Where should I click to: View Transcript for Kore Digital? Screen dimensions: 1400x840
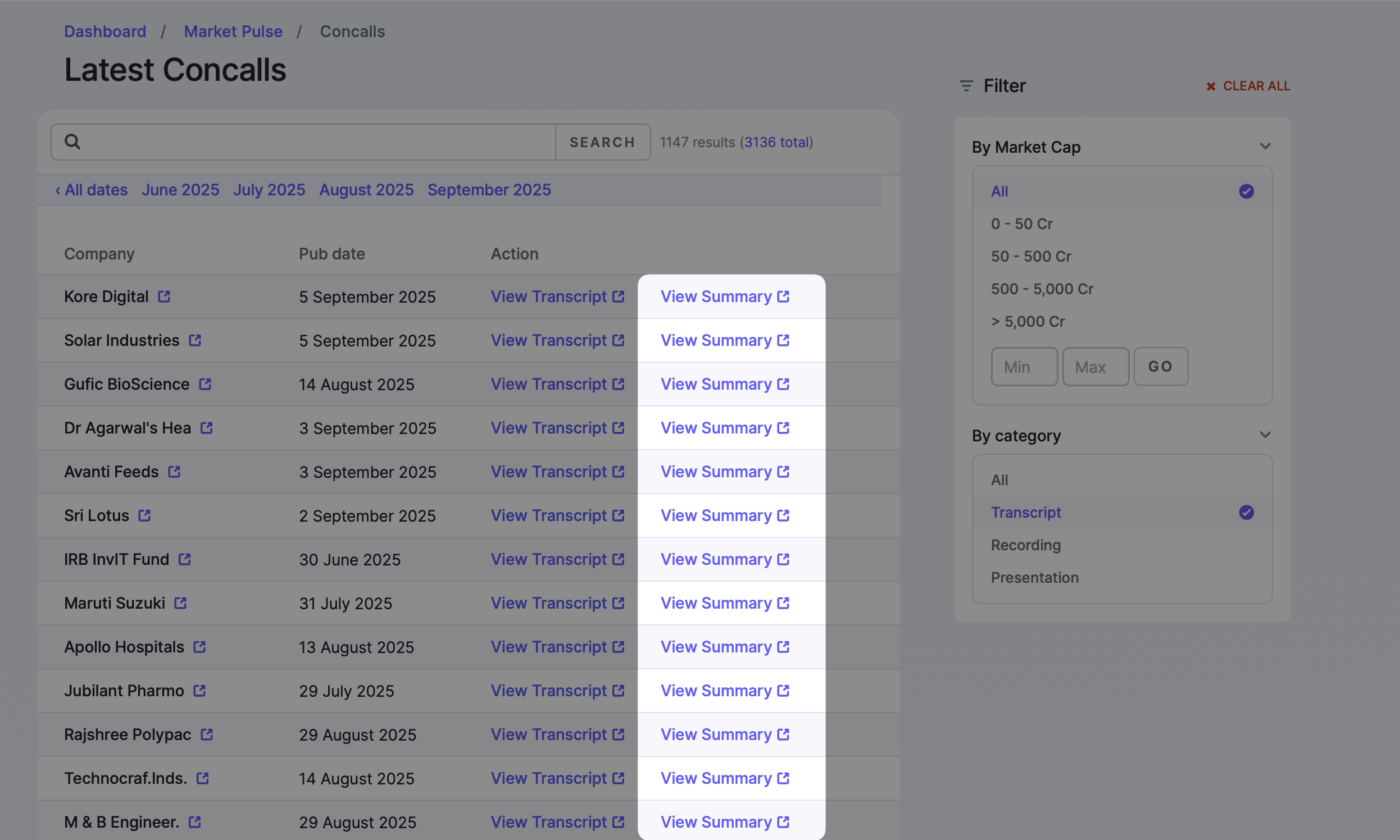[557, 296]
